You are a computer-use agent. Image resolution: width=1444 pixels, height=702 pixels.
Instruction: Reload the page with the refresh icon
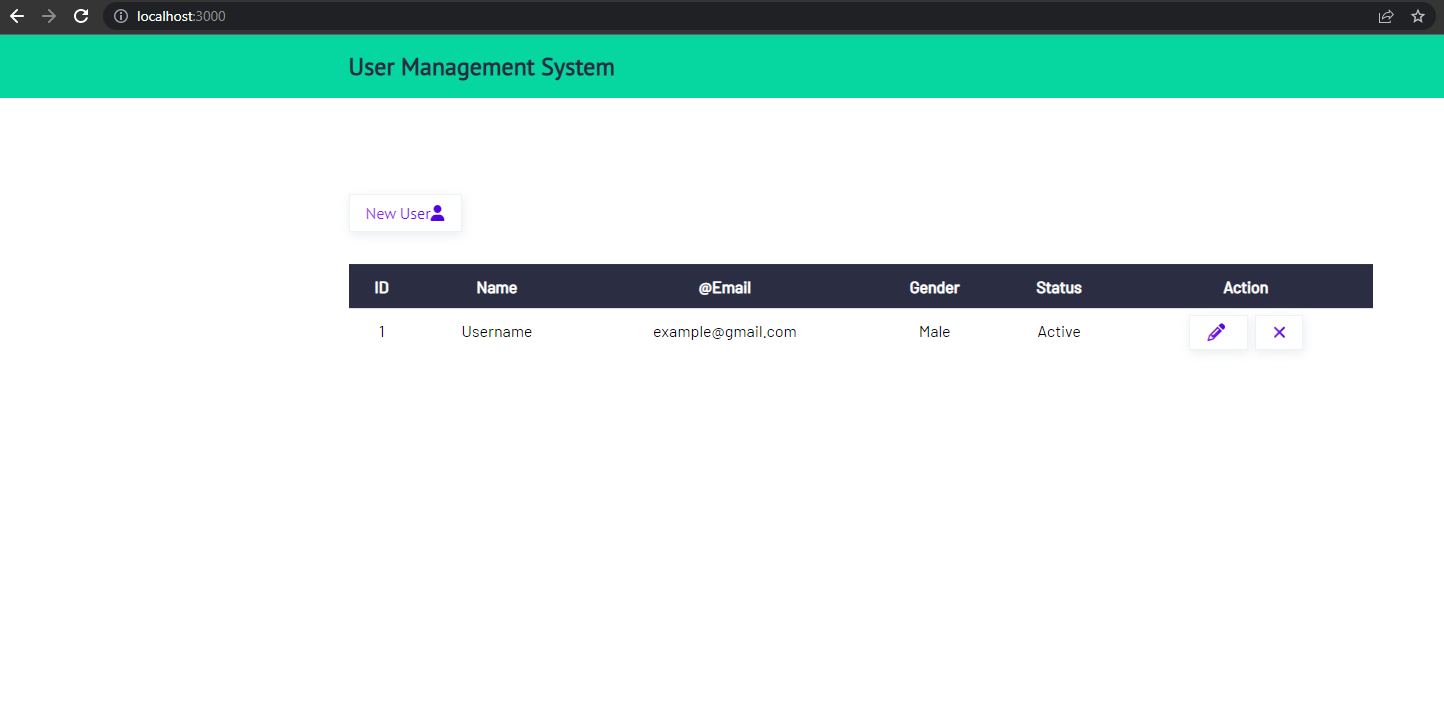point(80,16)
